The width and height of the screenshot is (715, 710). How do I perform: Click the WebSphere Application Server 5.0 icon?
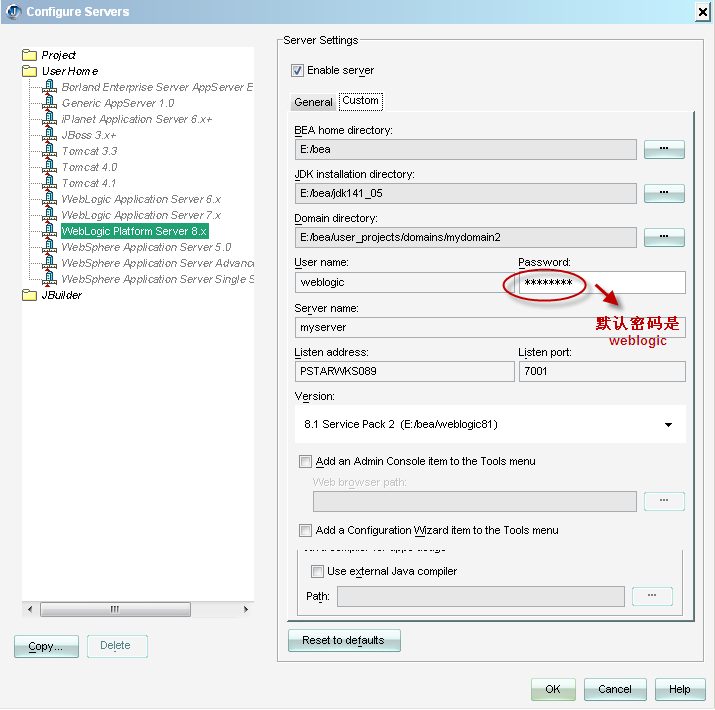click(49, 247)
